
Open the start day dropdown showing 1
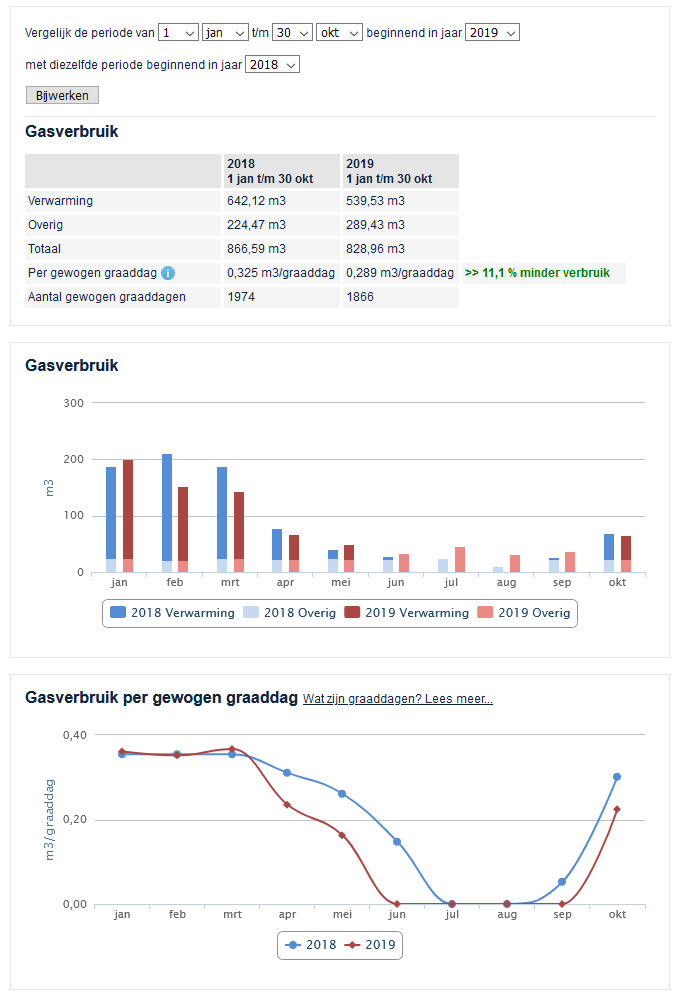tap(178, 33)
